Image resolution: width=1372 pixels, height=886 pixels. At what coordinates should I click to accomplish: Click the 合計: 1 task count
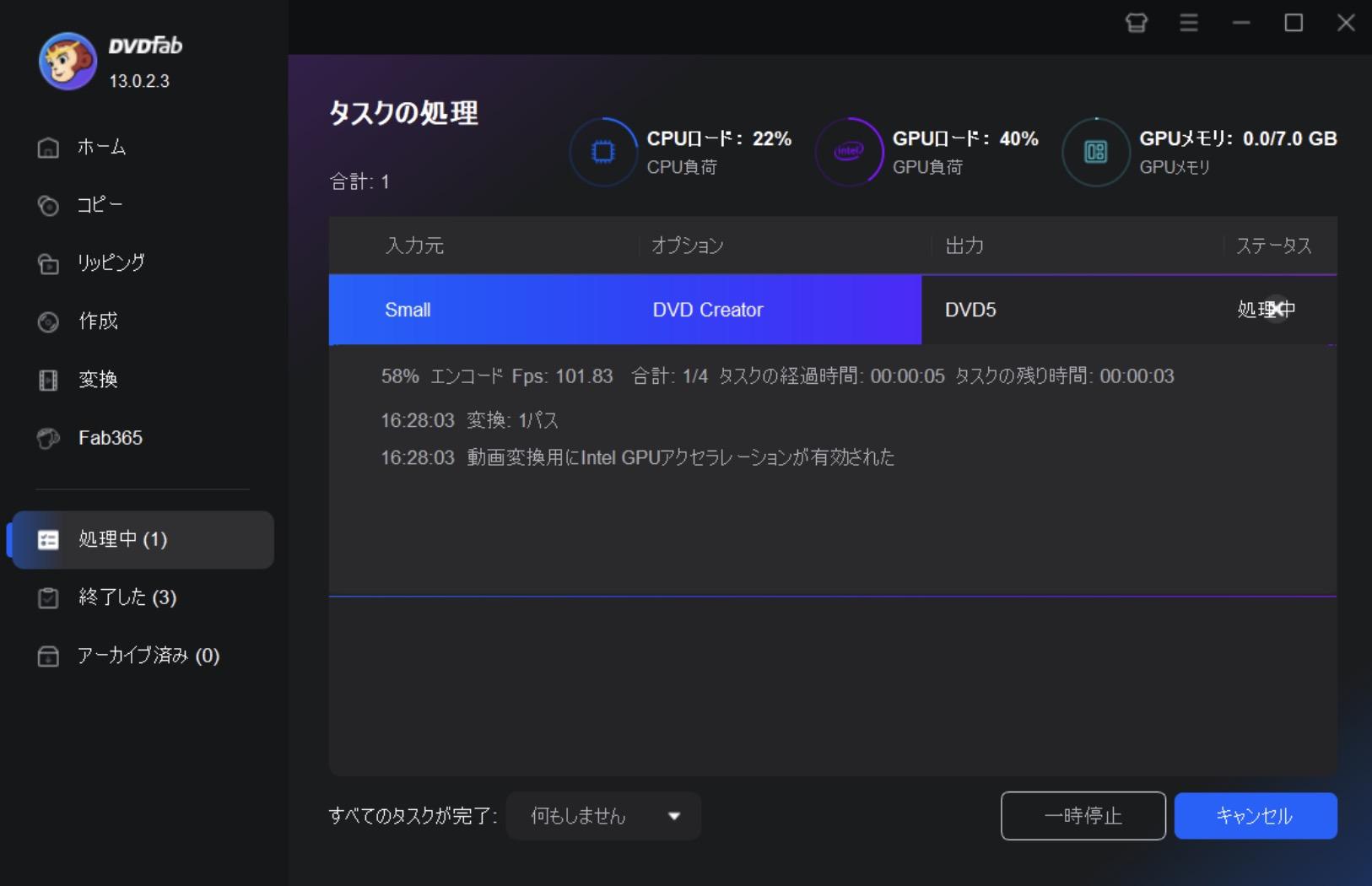pyautogui.click(x=359, y=181)
